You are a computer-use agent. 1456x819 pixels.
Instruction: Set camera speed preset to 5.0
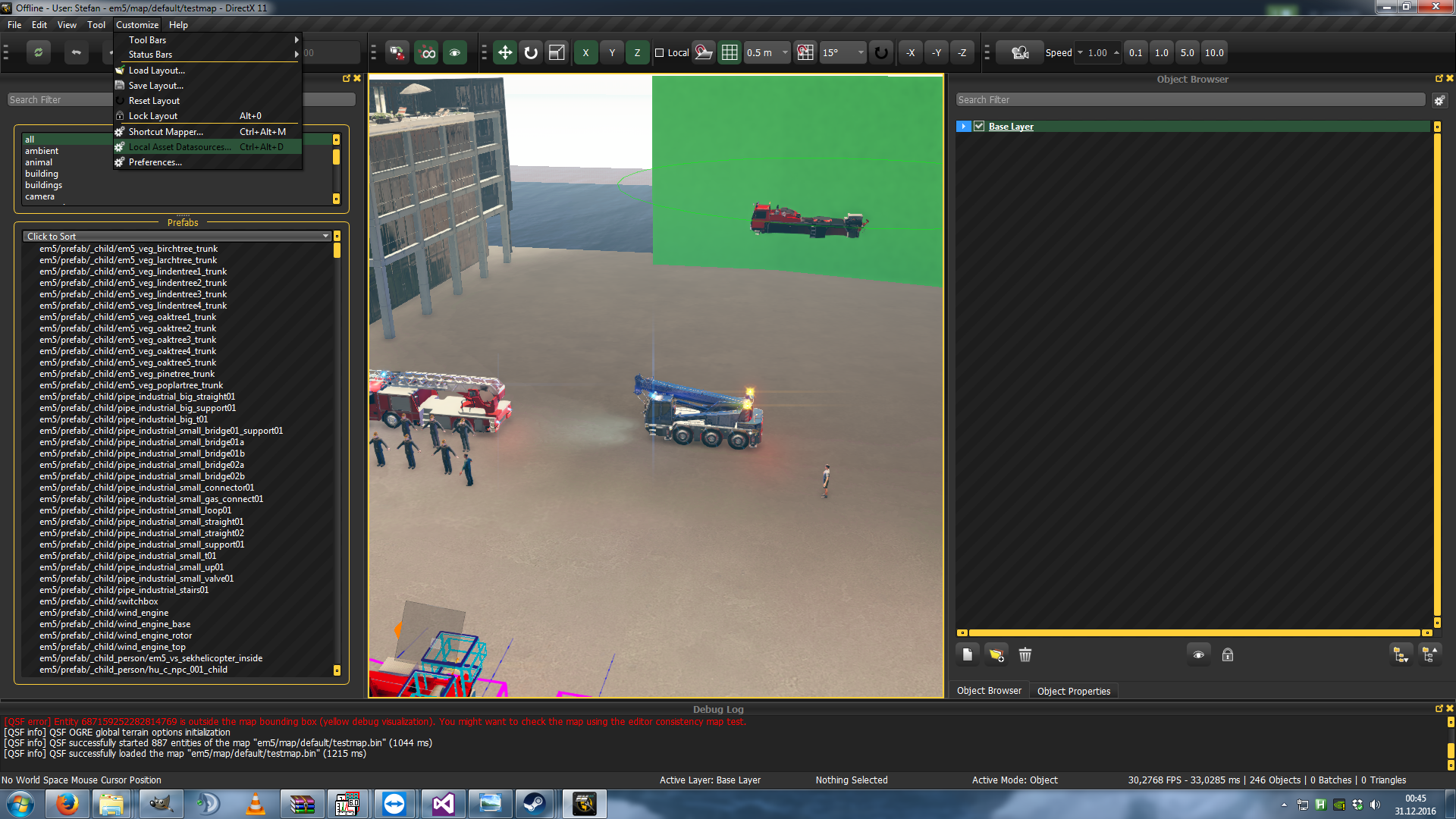click(1188, 52)
